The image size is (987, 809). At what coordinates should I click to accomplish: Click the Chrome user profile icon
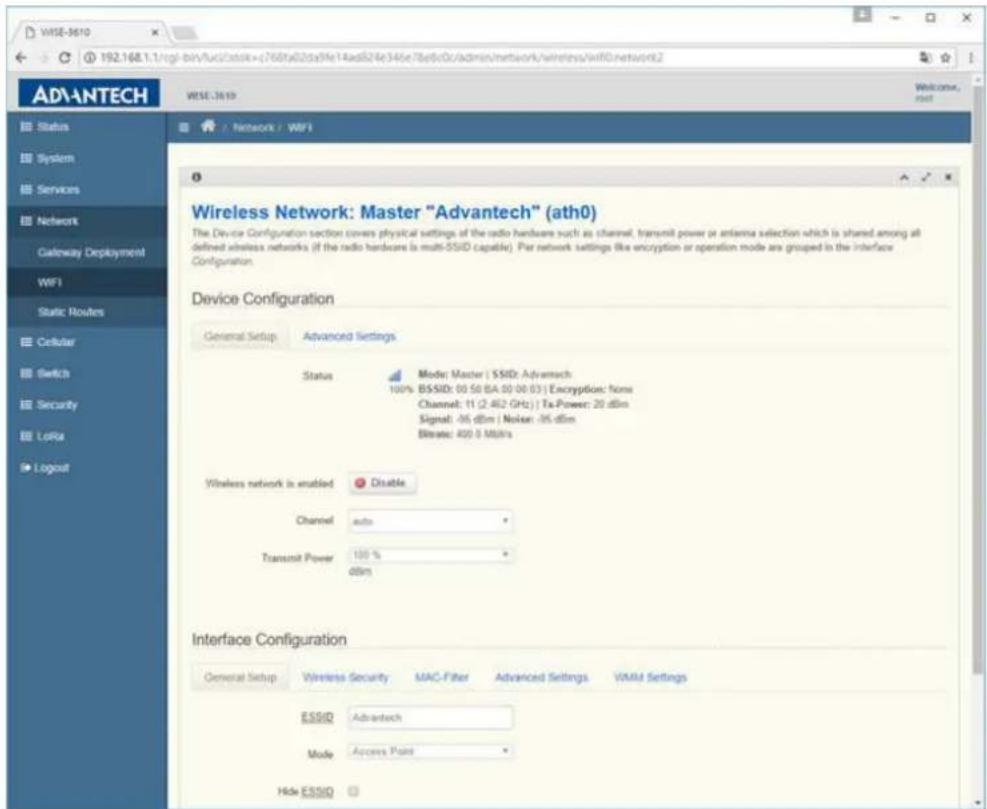click(x=862, y=15)
